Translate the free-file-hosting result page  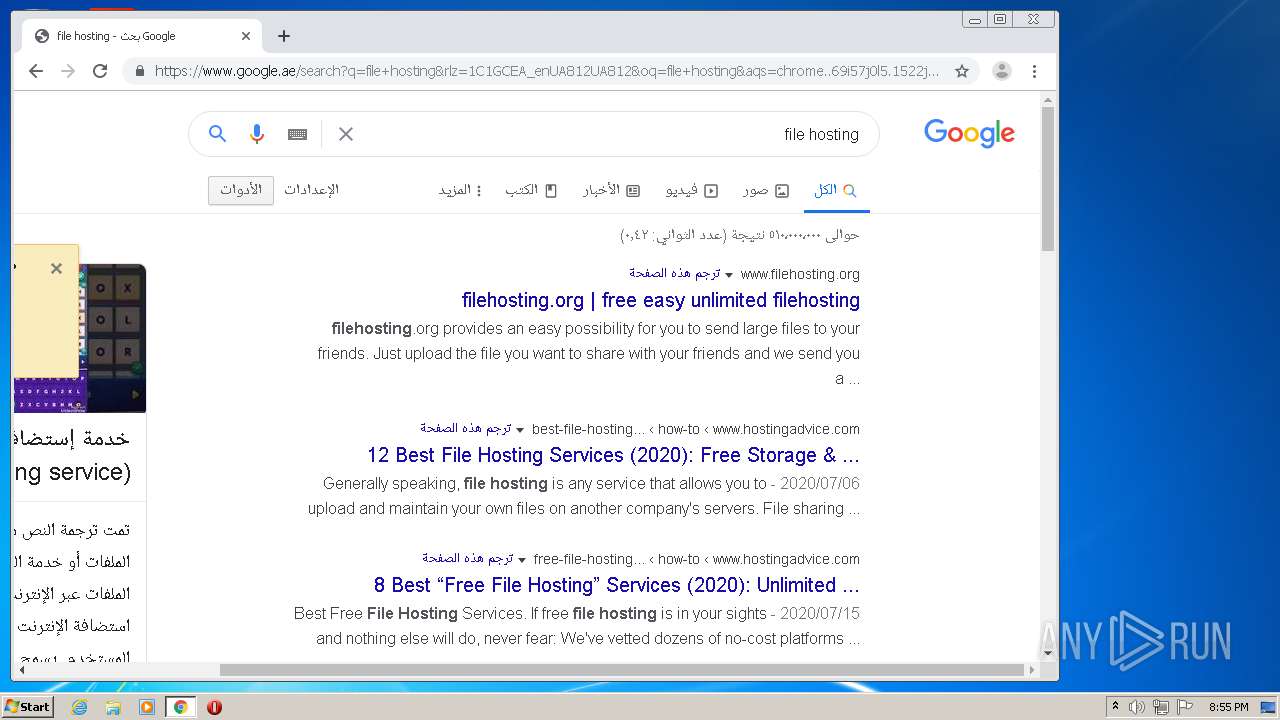[x=468, y=558]
